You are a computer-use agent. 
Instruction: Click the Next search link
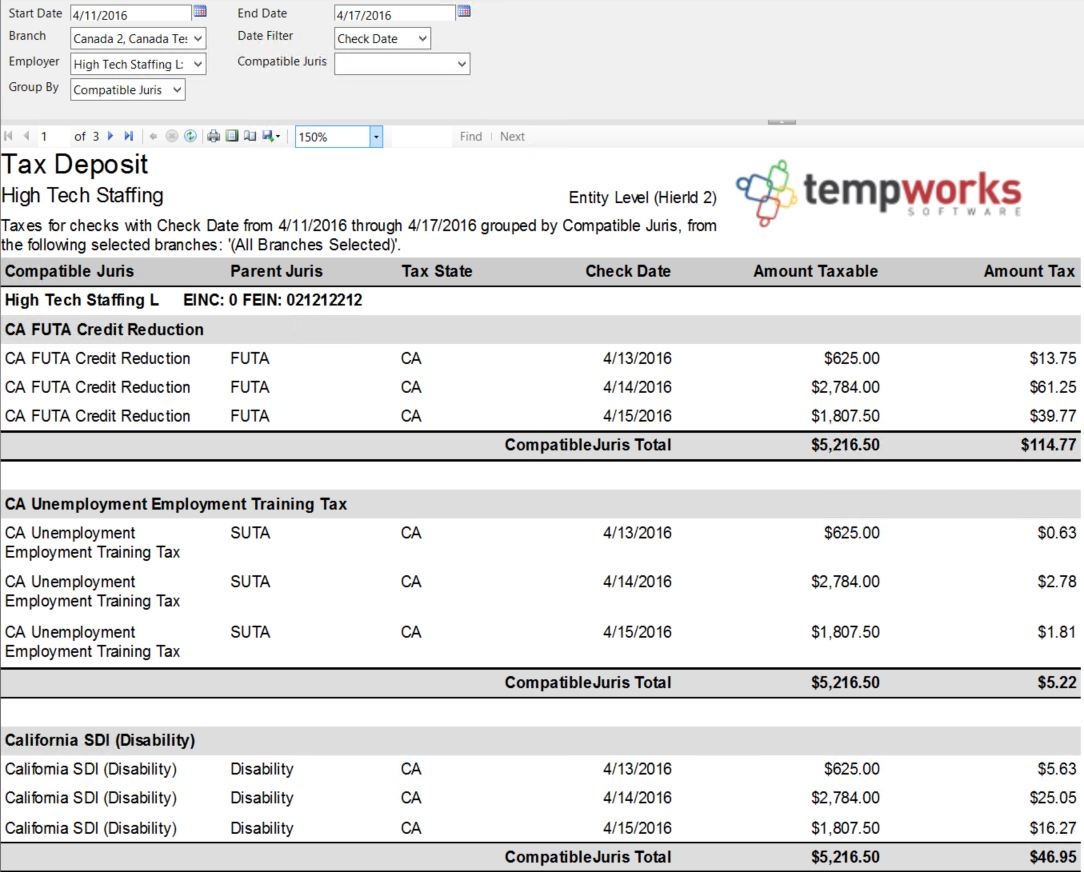point(512,136)
